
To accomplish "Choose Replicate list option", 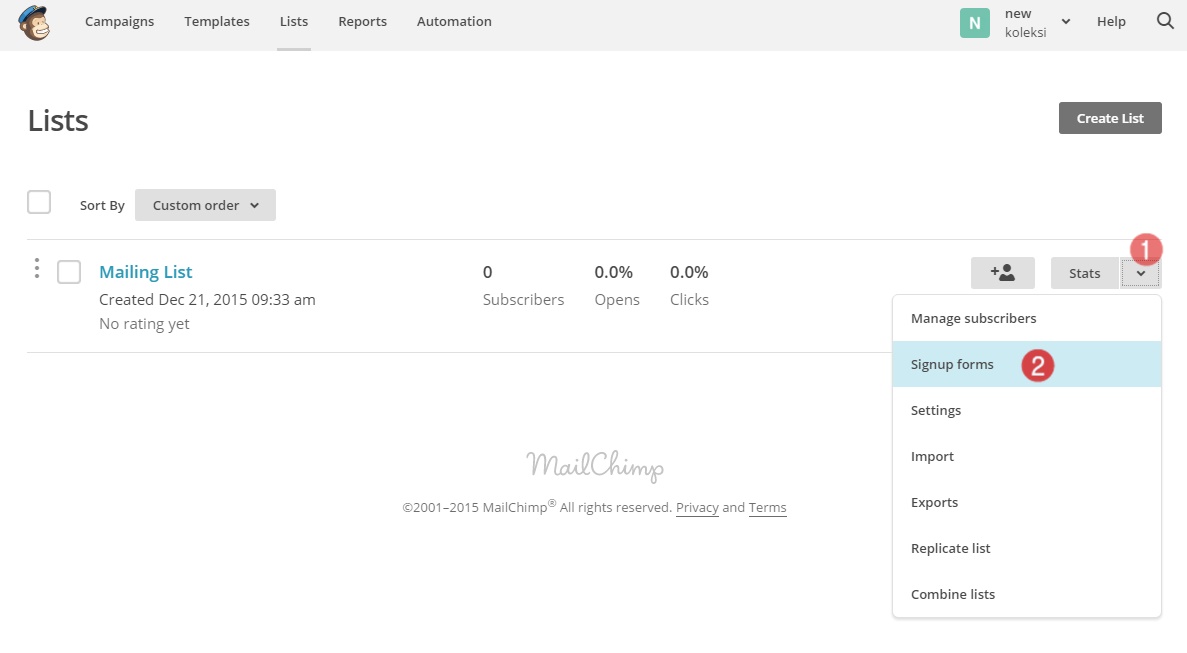I will pos(1027,549).
